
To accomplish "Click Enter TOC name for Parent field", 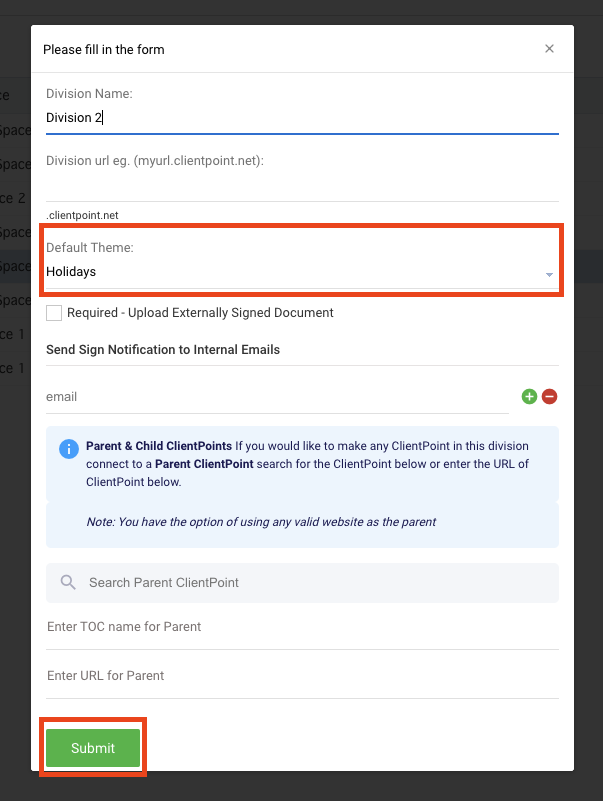I will (303, 627).
